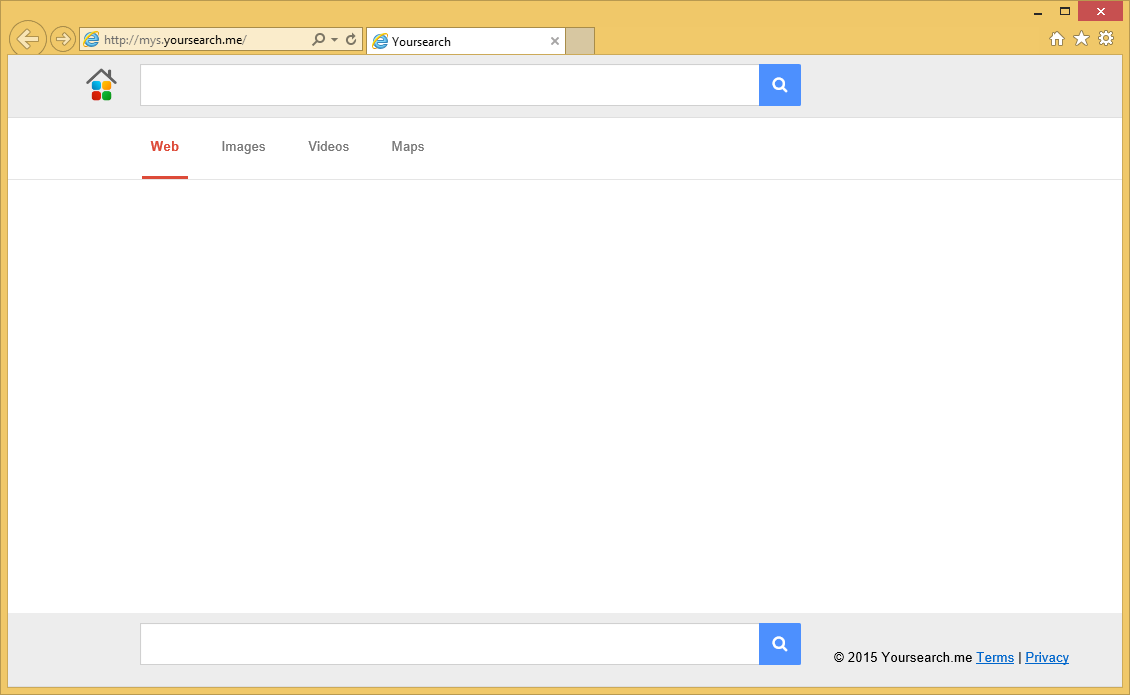Click the bottom blue search button

coord(780,644)
